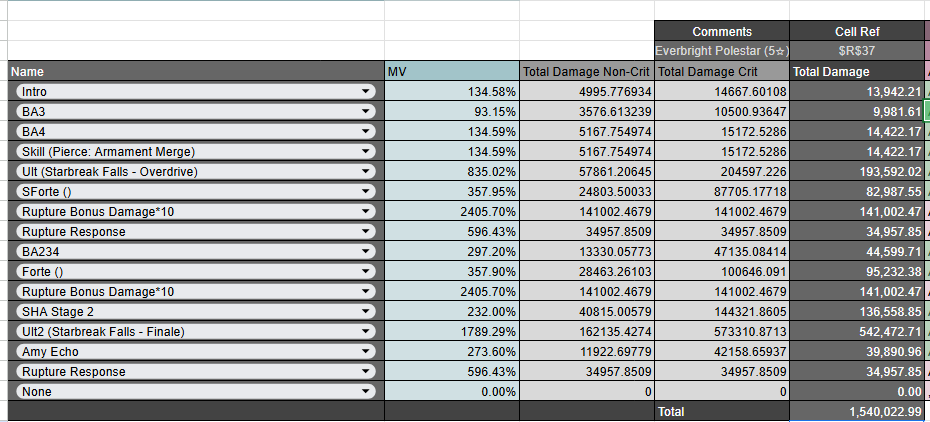
Task: Click the non-crit value 28463.26103
Action: coord(587,272)
